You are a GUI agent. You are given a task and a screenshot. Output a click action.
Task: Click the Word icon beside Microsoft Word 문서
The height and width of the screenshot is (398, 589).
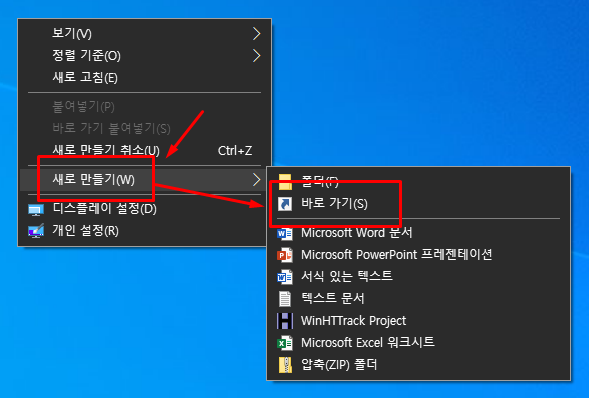point(285,234)
